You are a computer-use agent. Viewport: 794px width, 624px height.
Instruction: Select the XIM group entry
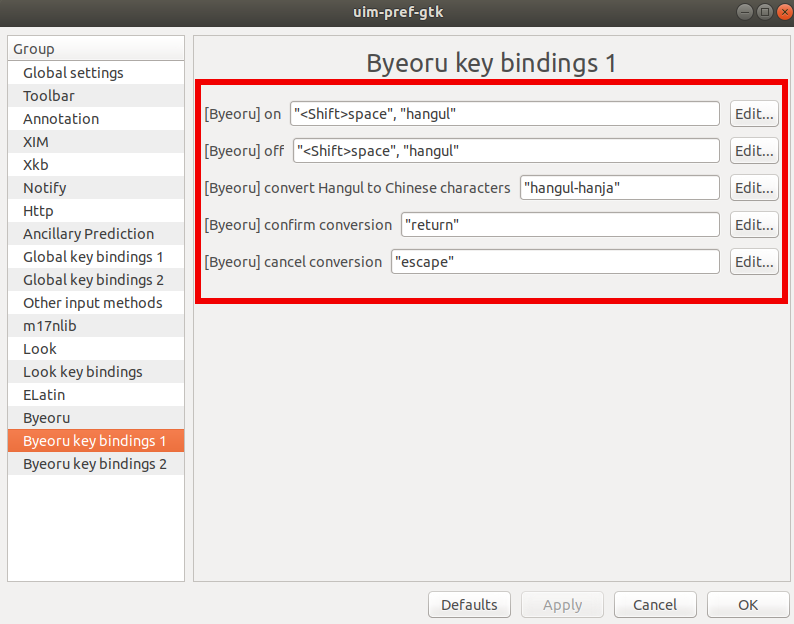point(96,142)
